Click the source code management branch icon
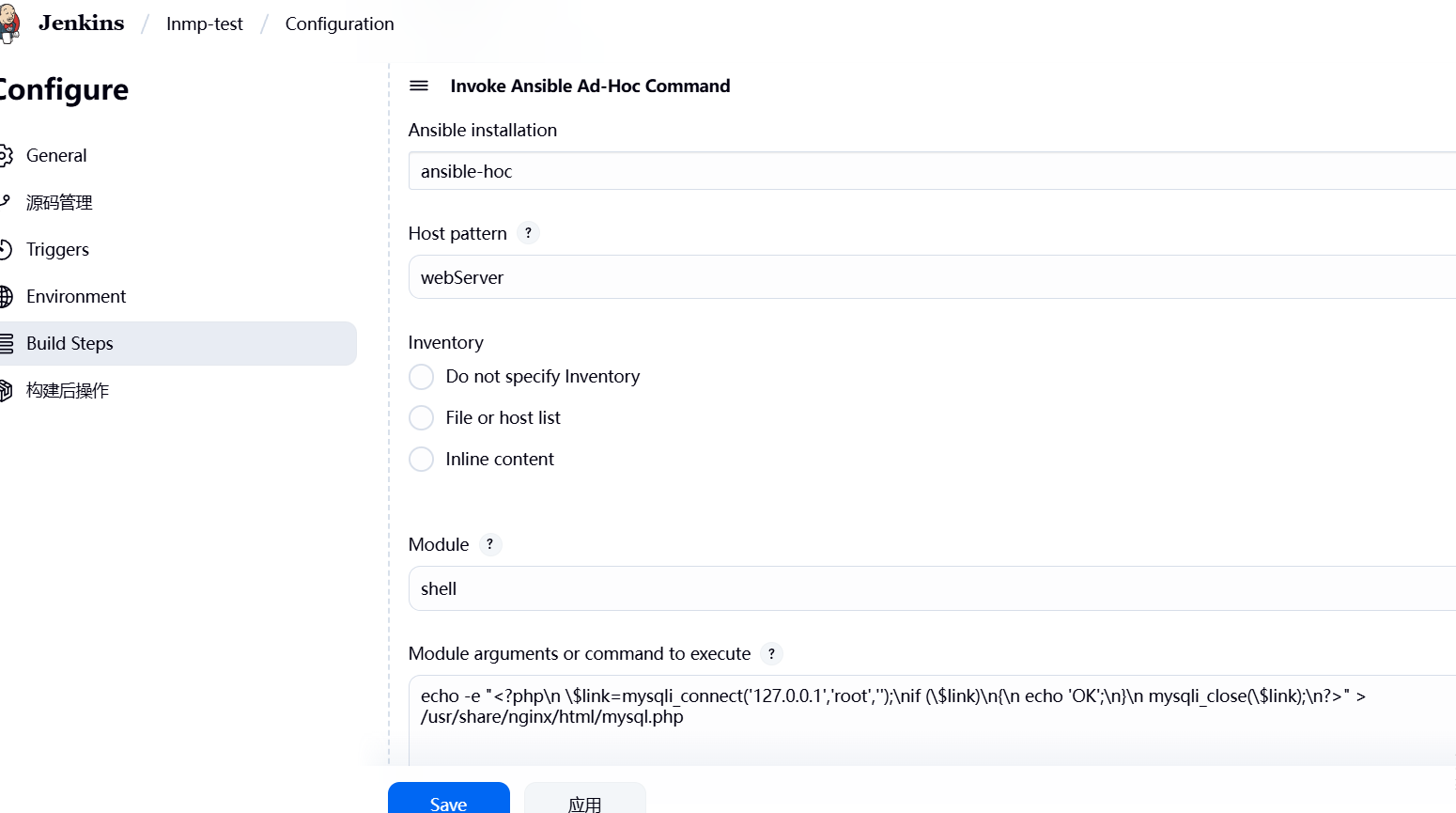1456x813 pixels. coord(5,202)
